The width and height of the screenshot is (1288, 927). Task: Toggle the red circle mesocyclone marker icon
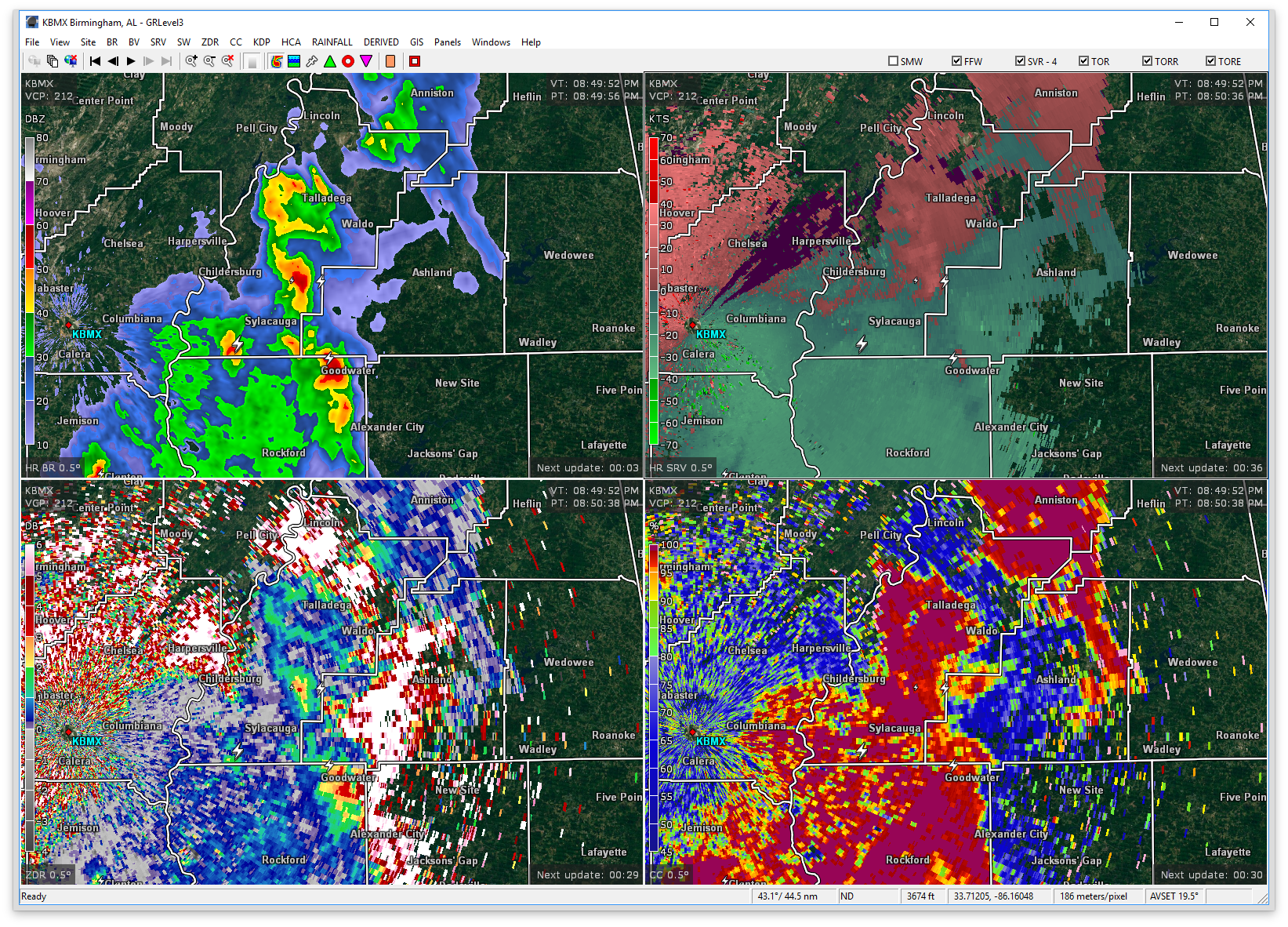(x=348, y=60)
